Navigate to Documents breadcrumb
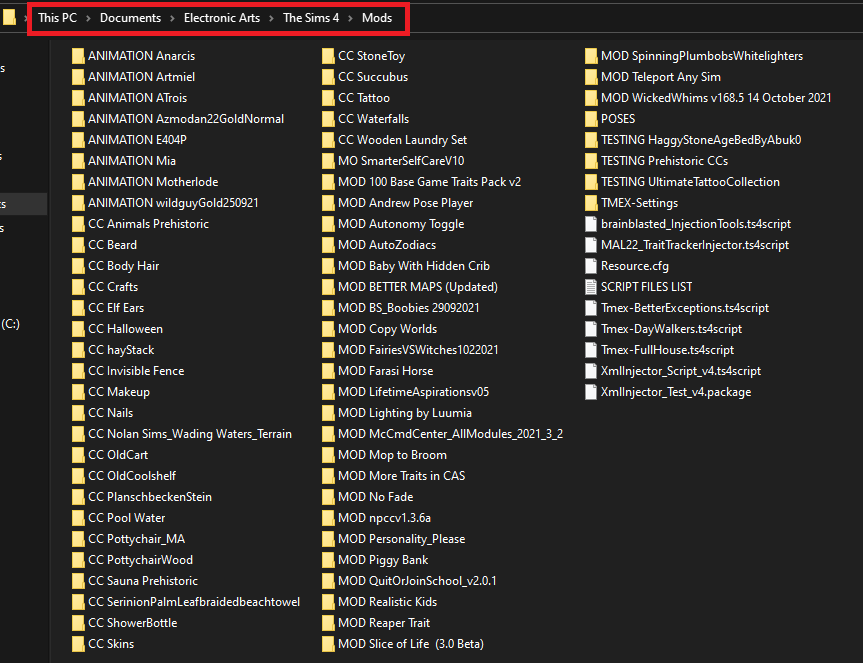This screenshot has width=863, height=663. pyautogui.click(x=130, y=18)
